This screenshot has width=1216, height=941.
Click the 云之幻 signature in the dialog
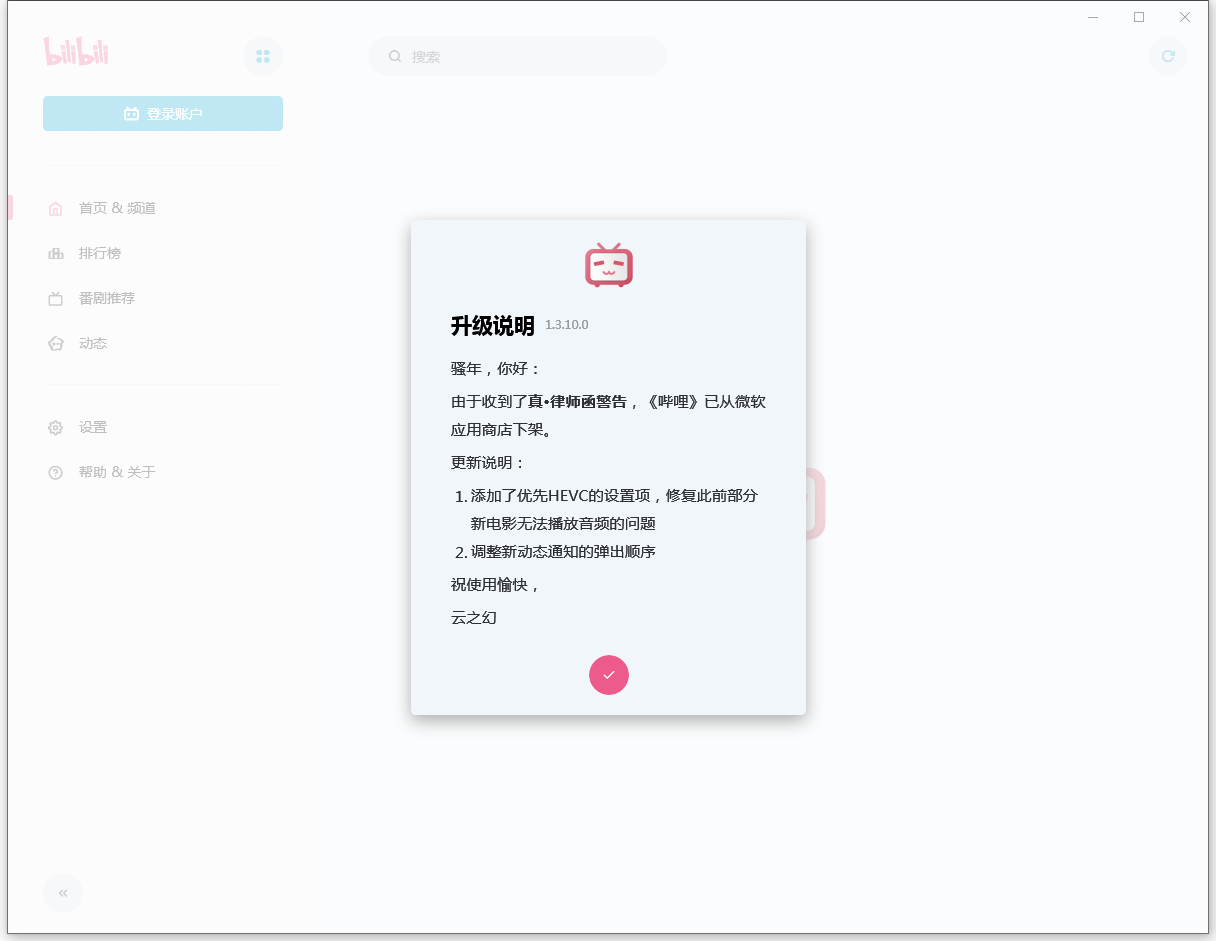(x=474, y=617)
